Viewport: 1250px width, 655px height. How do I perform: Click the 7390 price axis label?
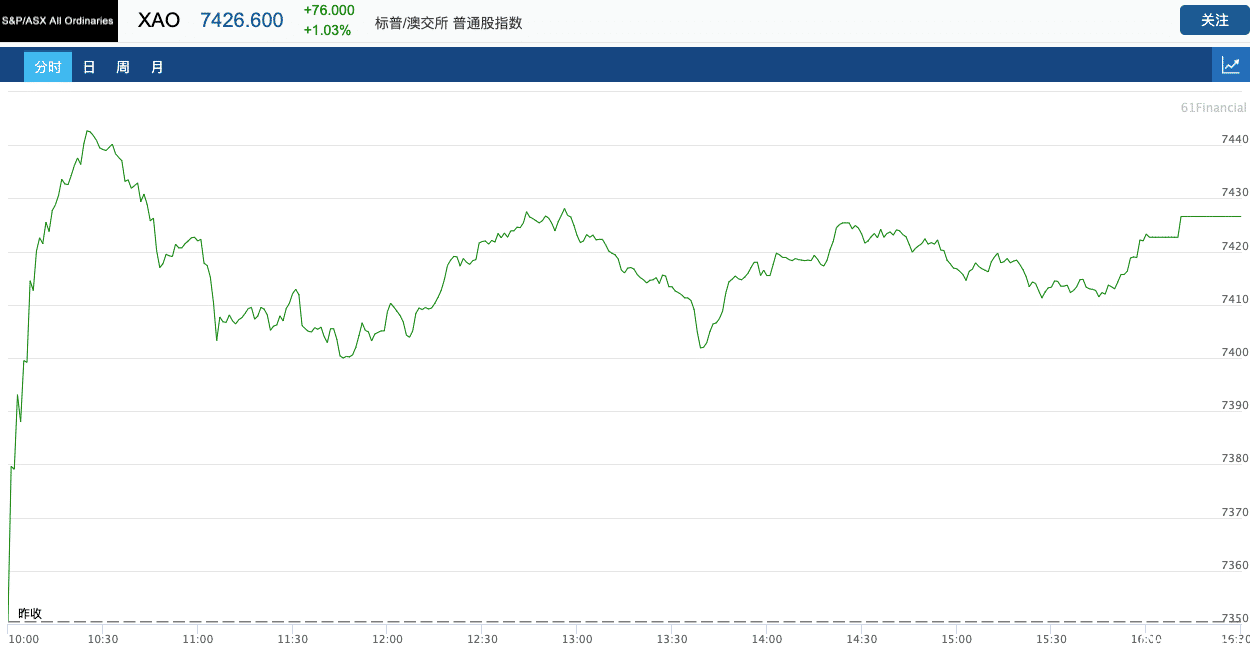point(1234,405)
